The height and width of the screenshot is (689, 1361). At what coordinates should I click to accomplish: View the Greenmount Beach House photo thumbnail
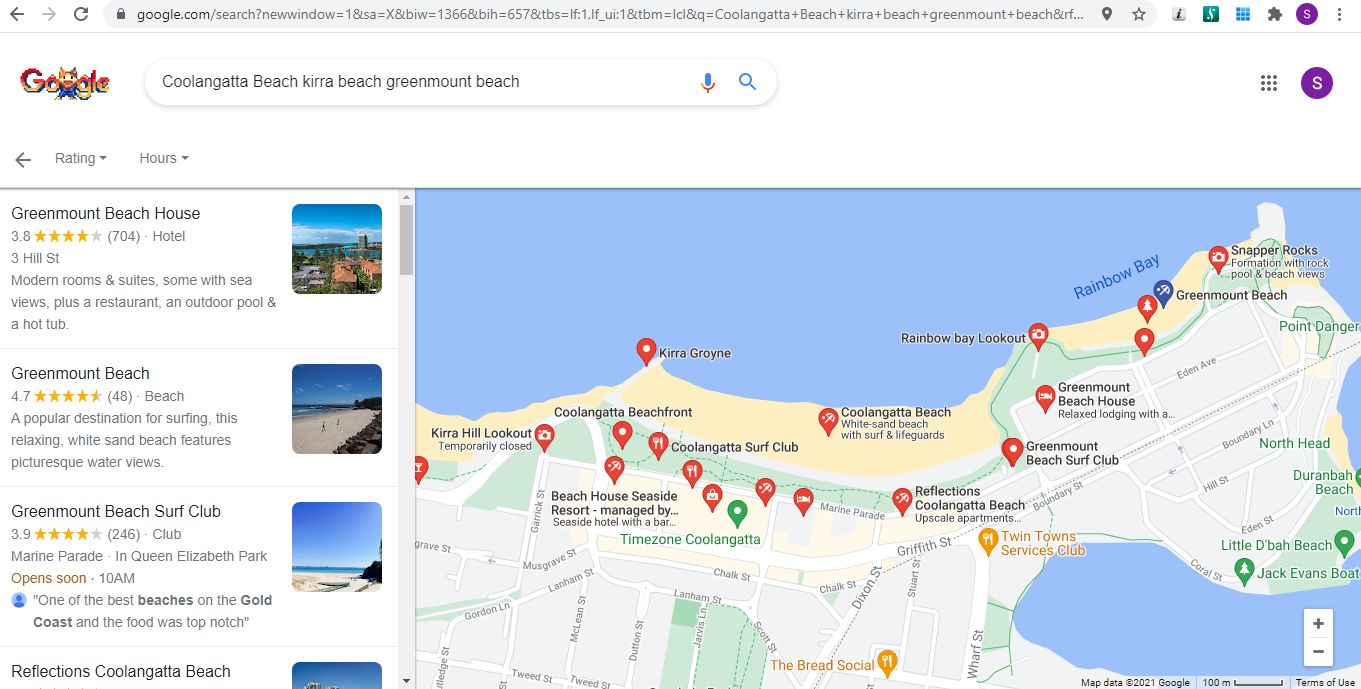click(x=337, y=249)
